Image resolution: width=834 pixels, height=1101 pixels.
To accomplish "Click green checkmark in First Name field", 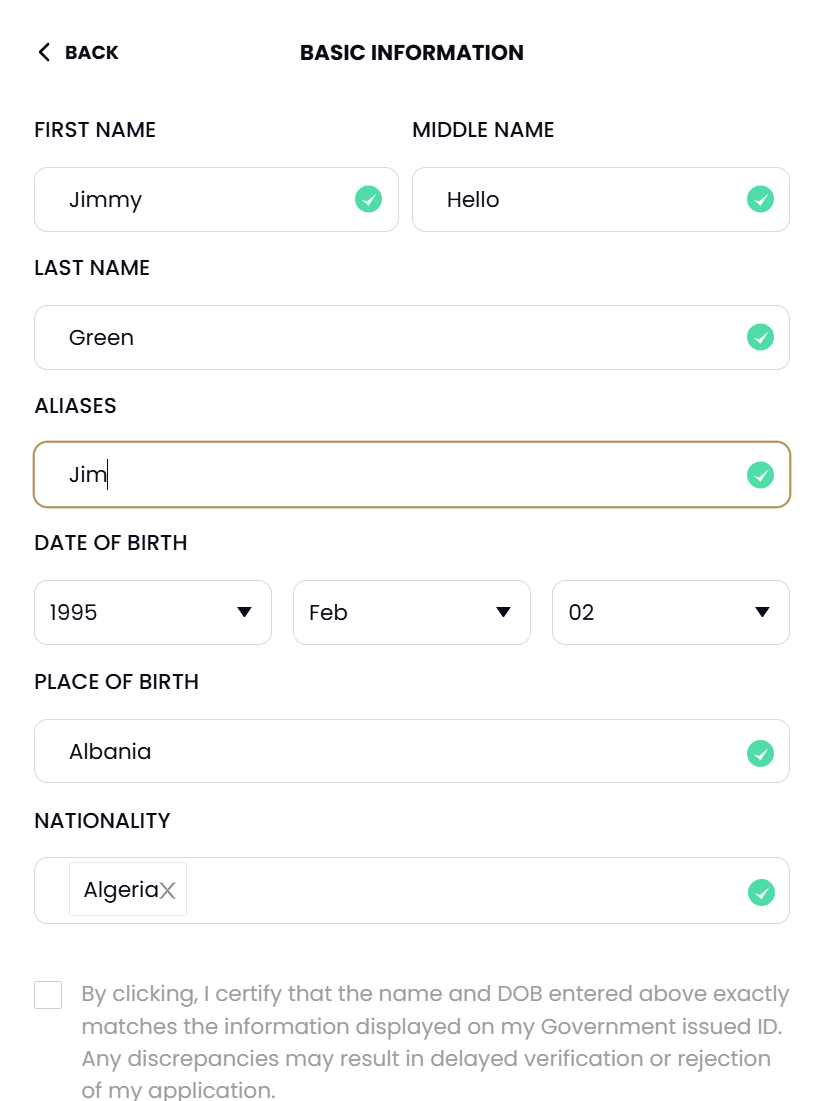I will point(369,199).
